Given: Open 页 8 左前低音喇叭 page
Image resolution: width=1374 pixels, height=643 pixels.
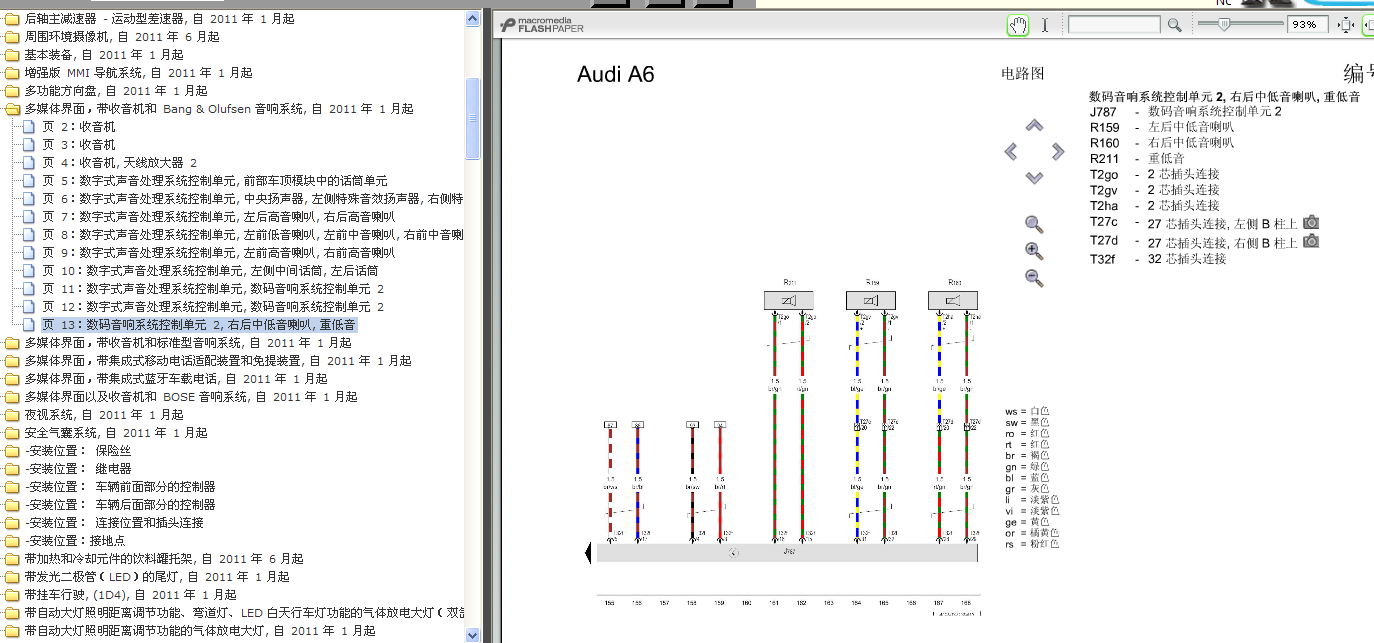Looking at the screenshot, I should point(252,235).
